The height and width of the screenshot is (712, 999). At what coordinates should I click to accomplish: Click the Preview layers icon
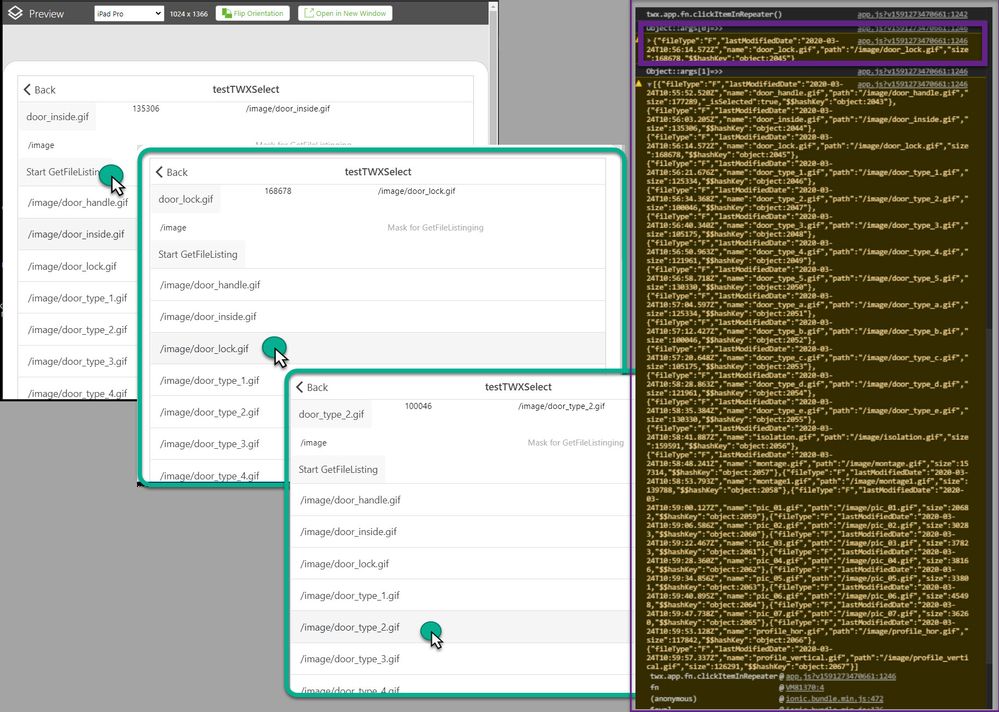click(x=15, y=14)
